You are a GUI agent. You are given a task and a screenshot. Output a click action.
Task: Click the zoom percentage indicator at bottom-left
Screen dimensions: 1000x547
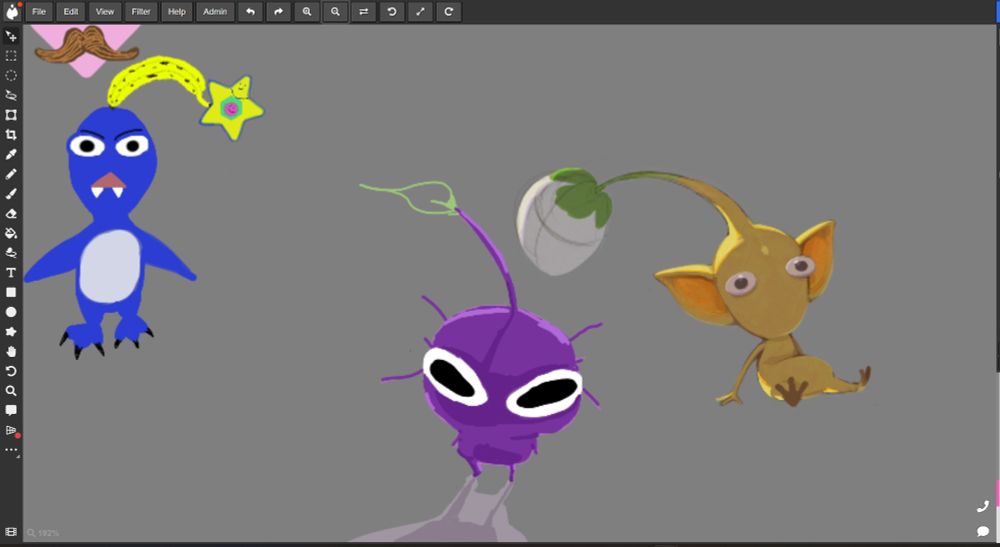click(x=43, y=533)
